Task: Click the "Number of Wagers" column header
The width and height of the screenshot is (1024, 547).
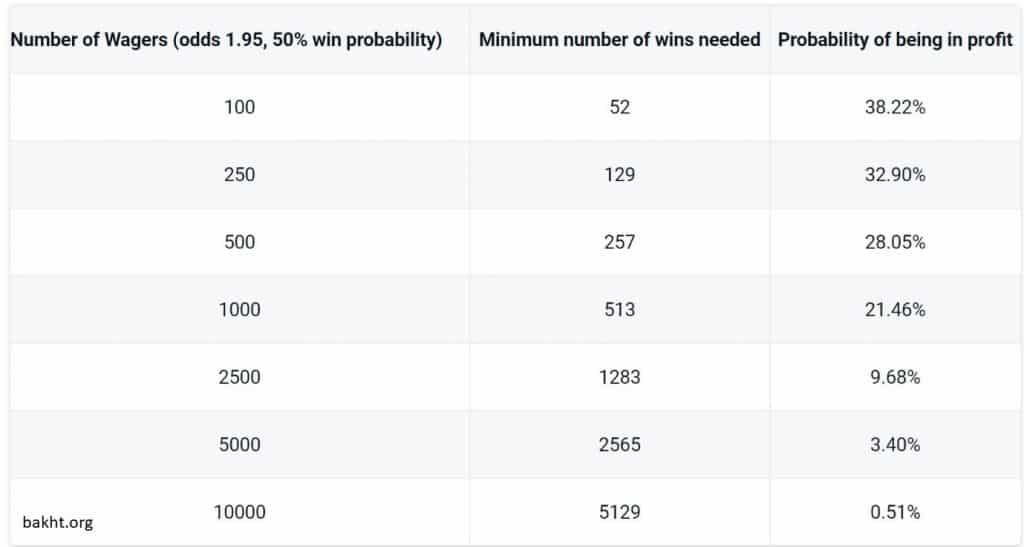Action: click(226, 40)
